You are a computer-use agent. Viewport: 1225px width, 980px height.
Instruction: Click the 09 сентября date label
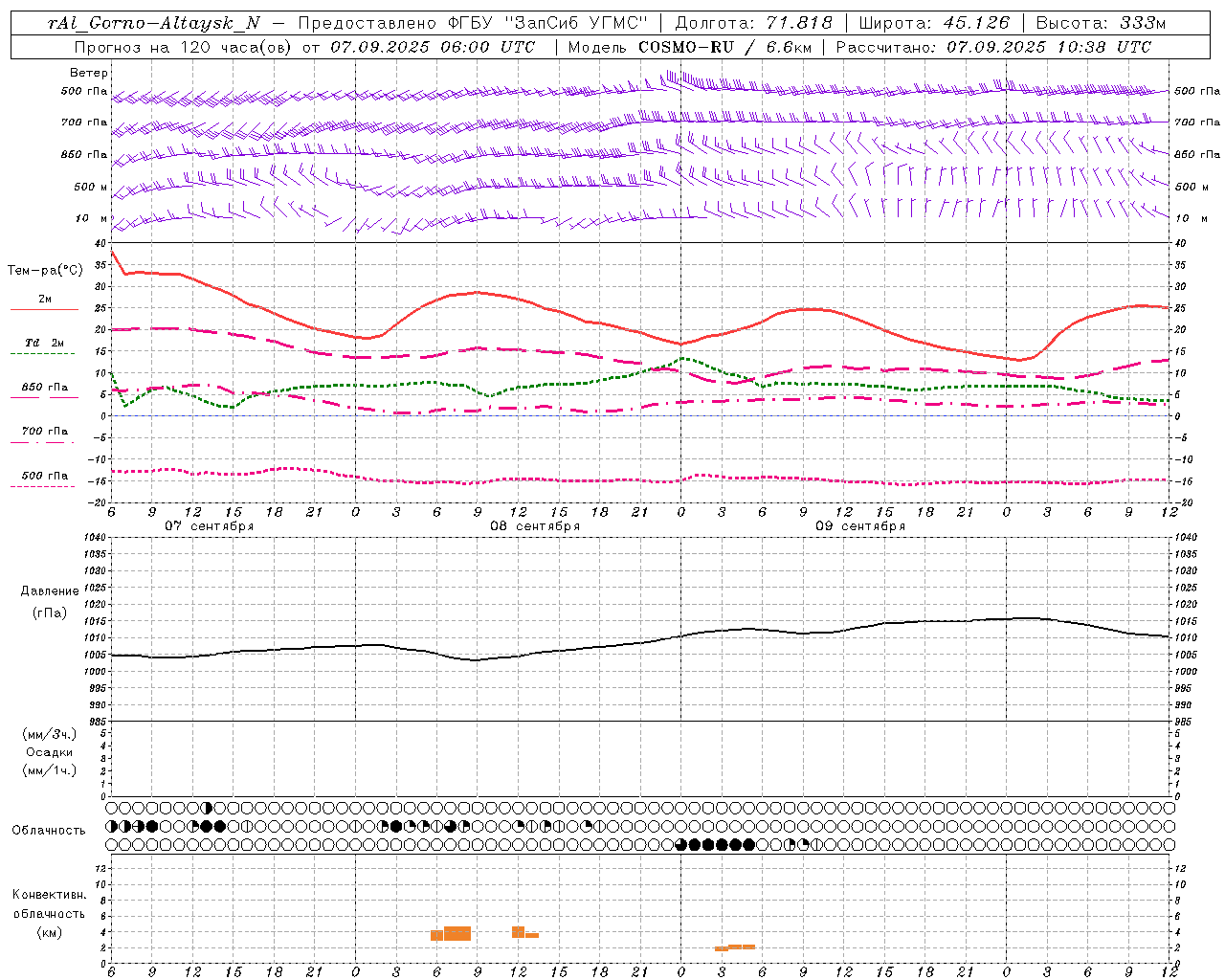click(859, 526)
